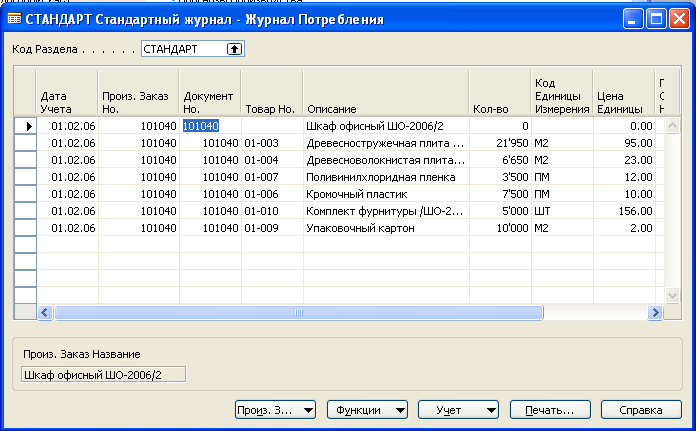Screen dimensions: 696x431
Task: Click Древесностружечная плита description cell
Action: tap(386, 143)
